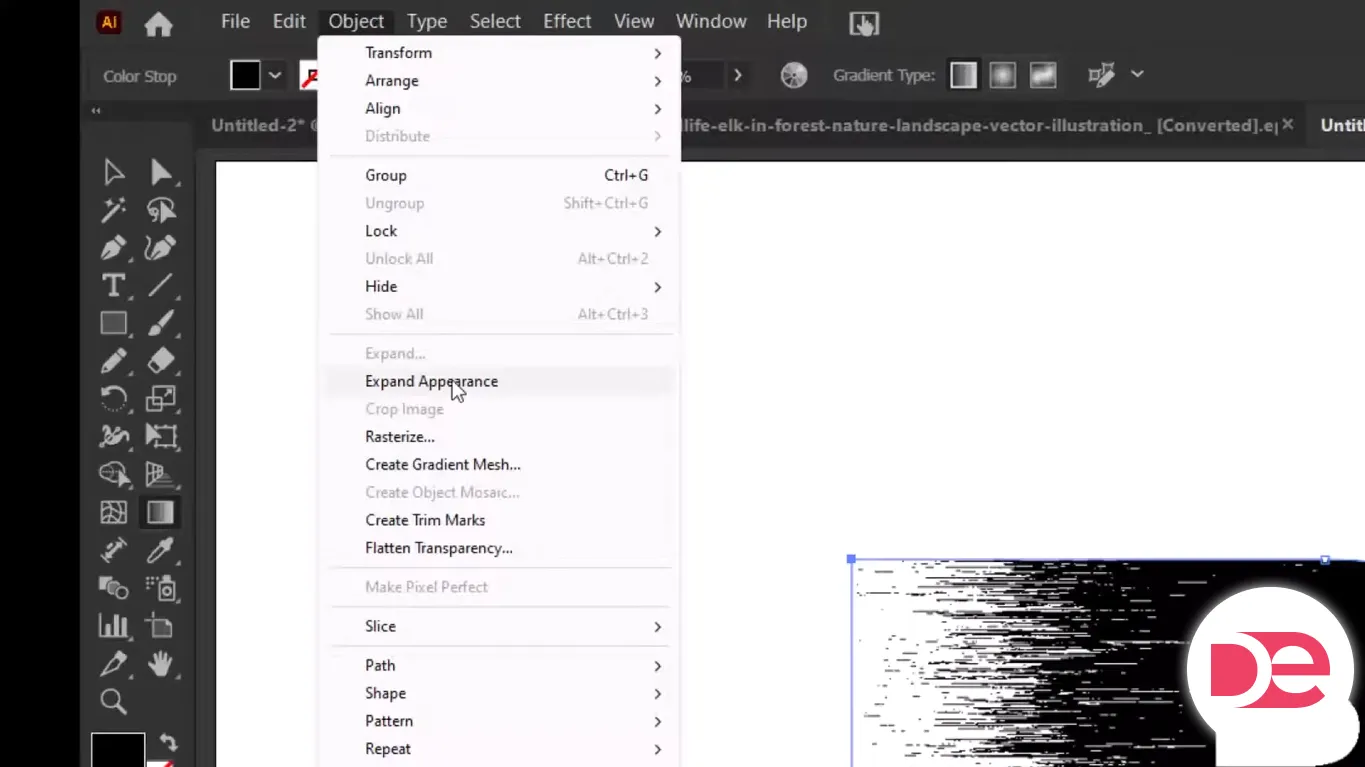Pick the Lasso tool
Screen dimensions: 1365x767
point(161,210)
